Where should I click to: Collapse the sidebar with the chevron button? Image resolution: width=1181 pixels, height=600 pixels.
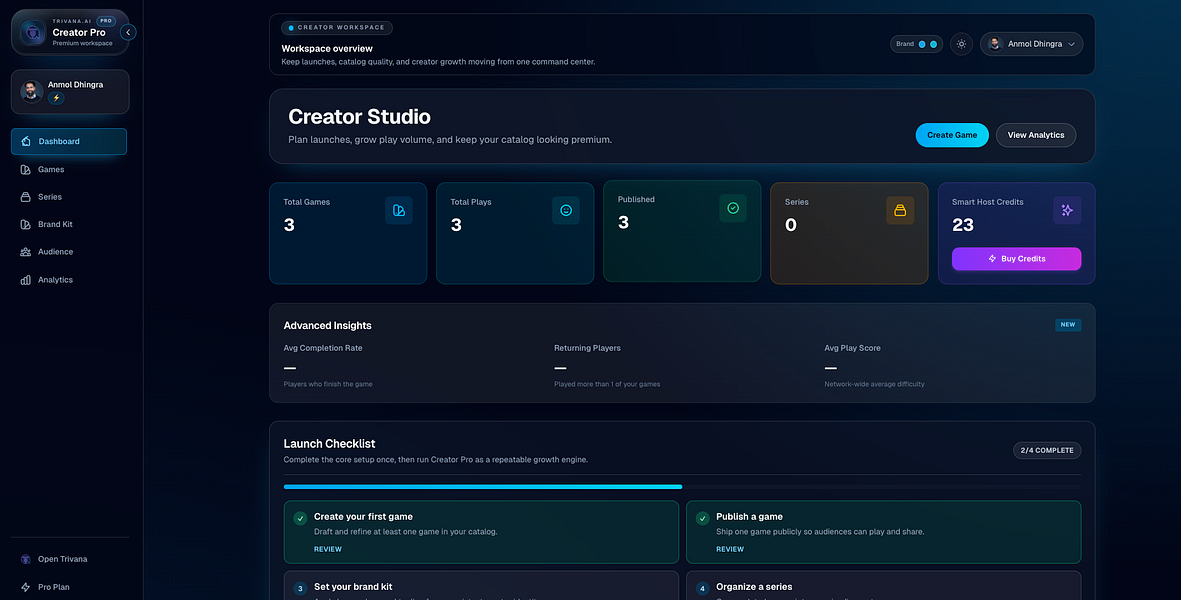(x=128, y=32)
